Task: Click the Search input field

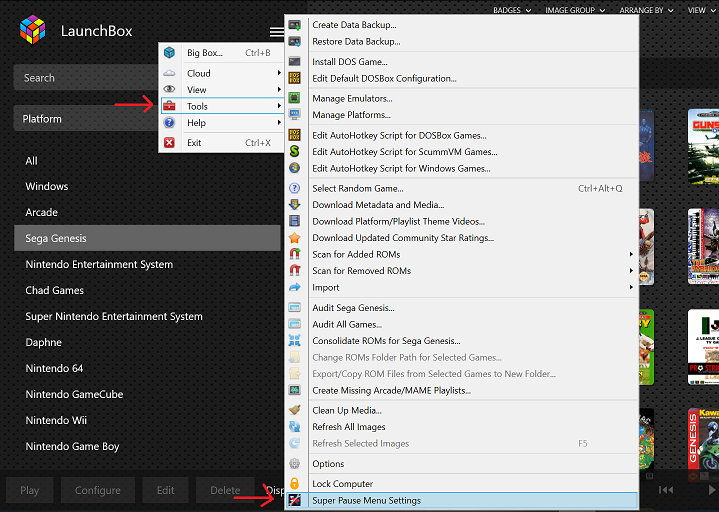Action: coord(86,77)
